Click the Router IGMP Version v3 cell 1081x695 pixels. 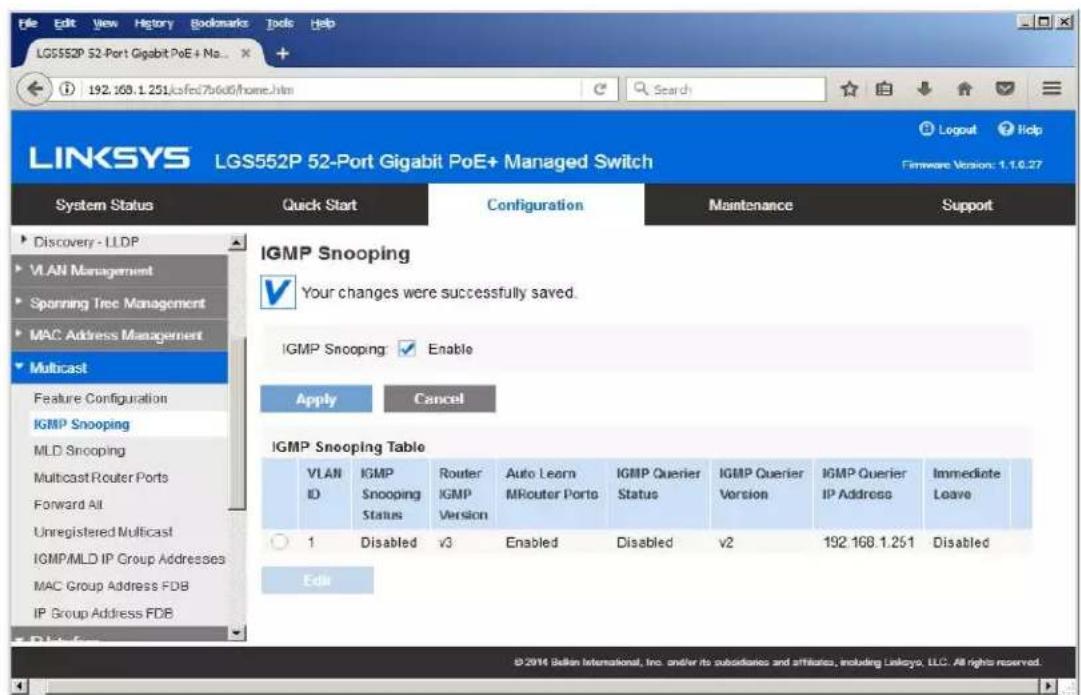click(x=446, y=542)
